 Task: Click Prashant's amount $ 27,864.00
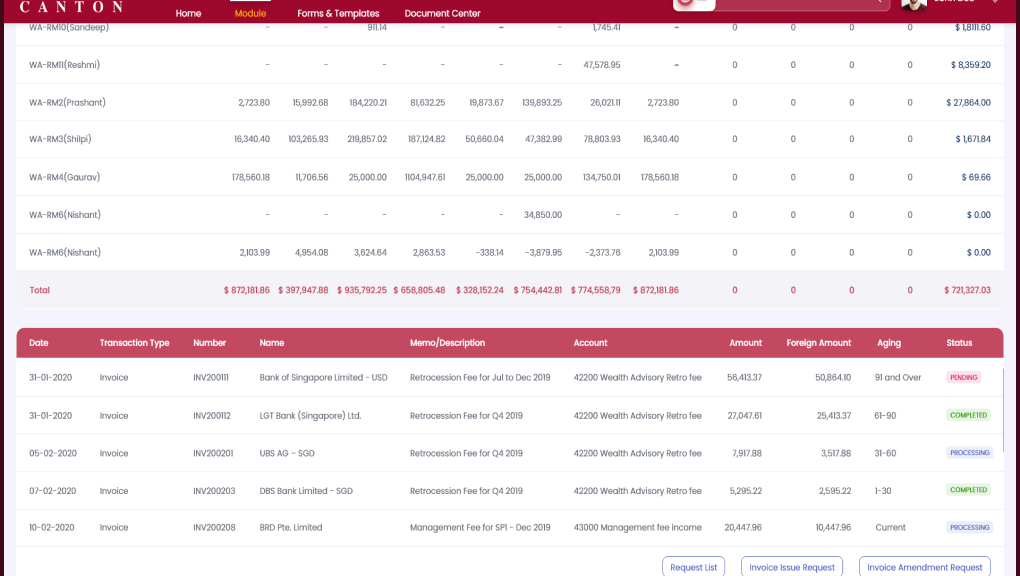point(969,102)
